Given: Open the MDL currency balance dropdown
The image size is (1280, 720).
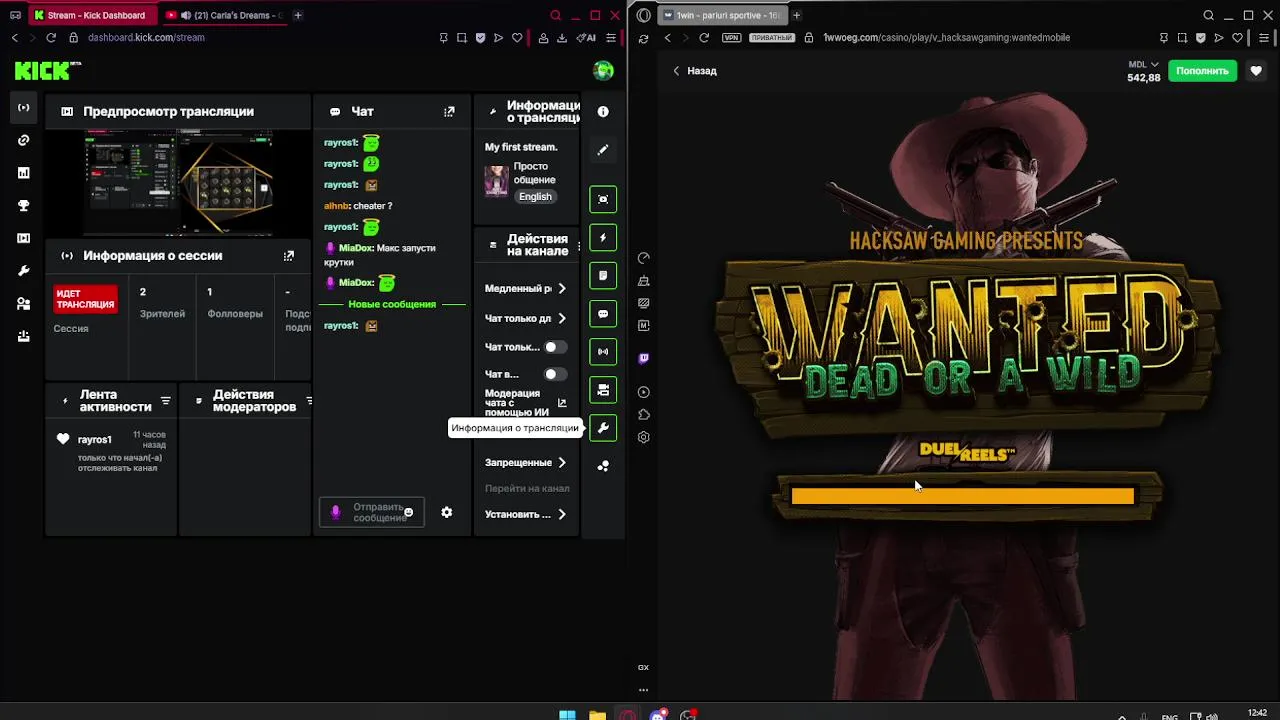Looking at the screenshot, I should (1143, 65).
